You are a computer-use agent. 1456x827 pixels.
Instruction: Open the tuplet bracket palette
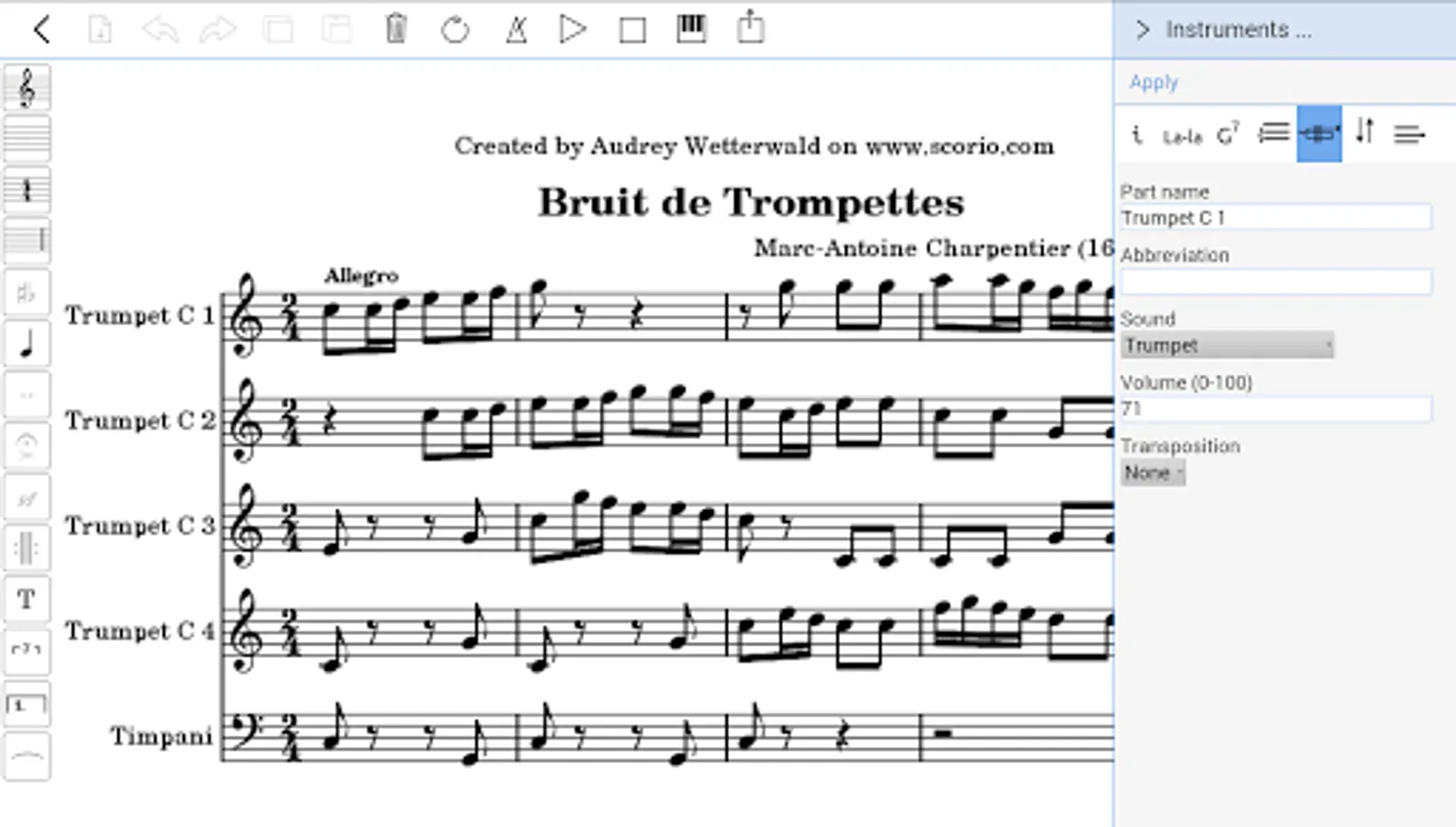[x=27, y=651]
